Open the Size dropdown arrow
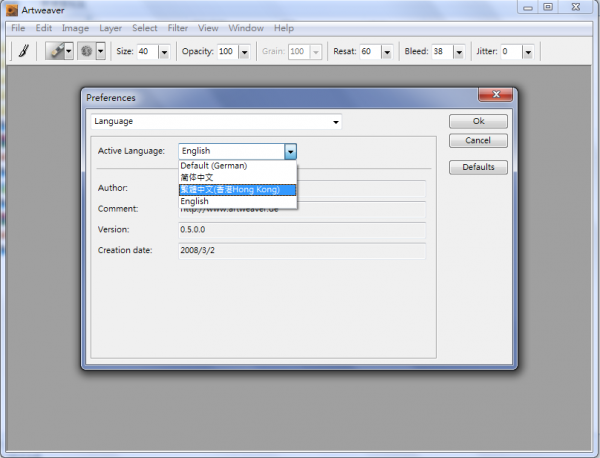The width and height of the screenshot is (600, 458). point(164,52)
